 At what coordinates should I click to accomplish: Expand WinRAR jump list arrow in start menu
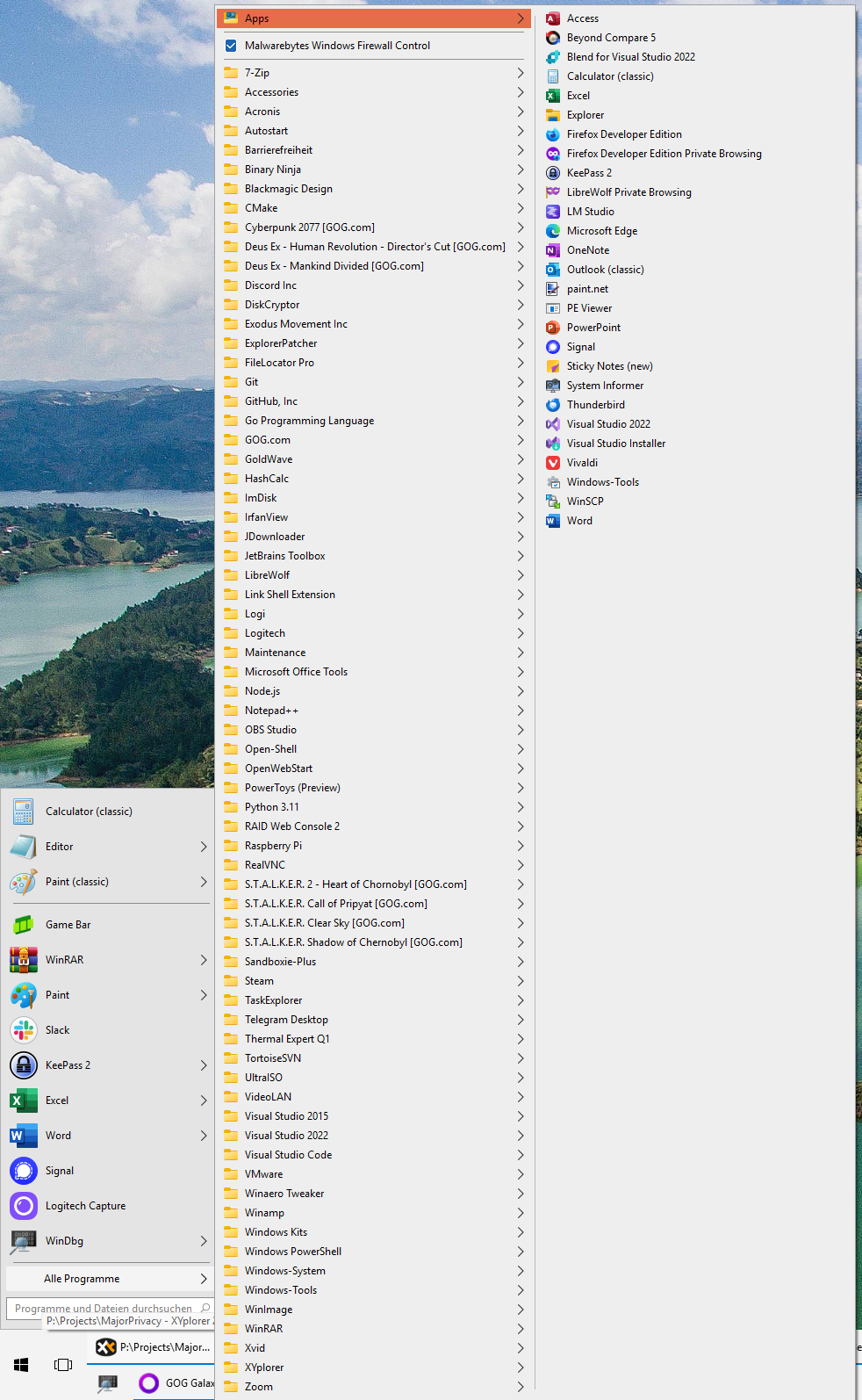point(204,960)
